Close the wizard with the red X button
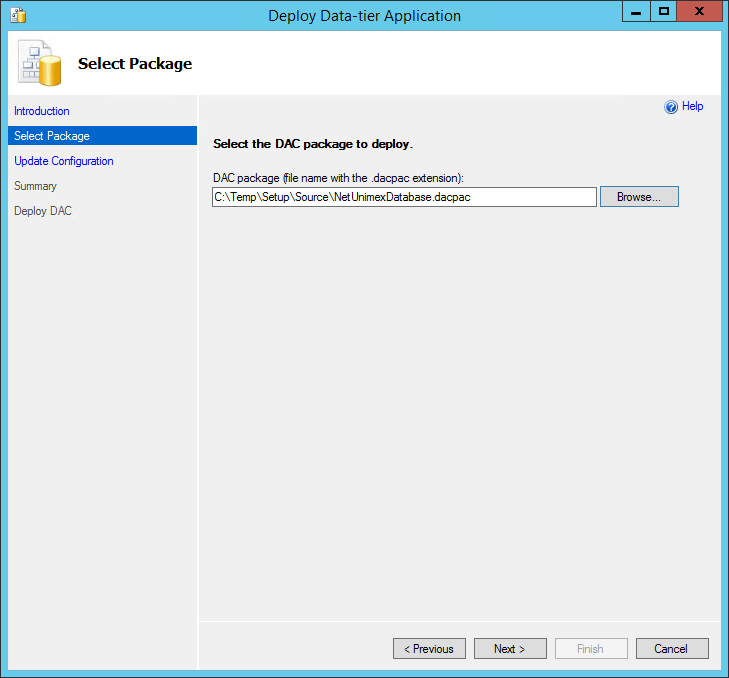This screenshot has height=678, width=729. (699, 12)
